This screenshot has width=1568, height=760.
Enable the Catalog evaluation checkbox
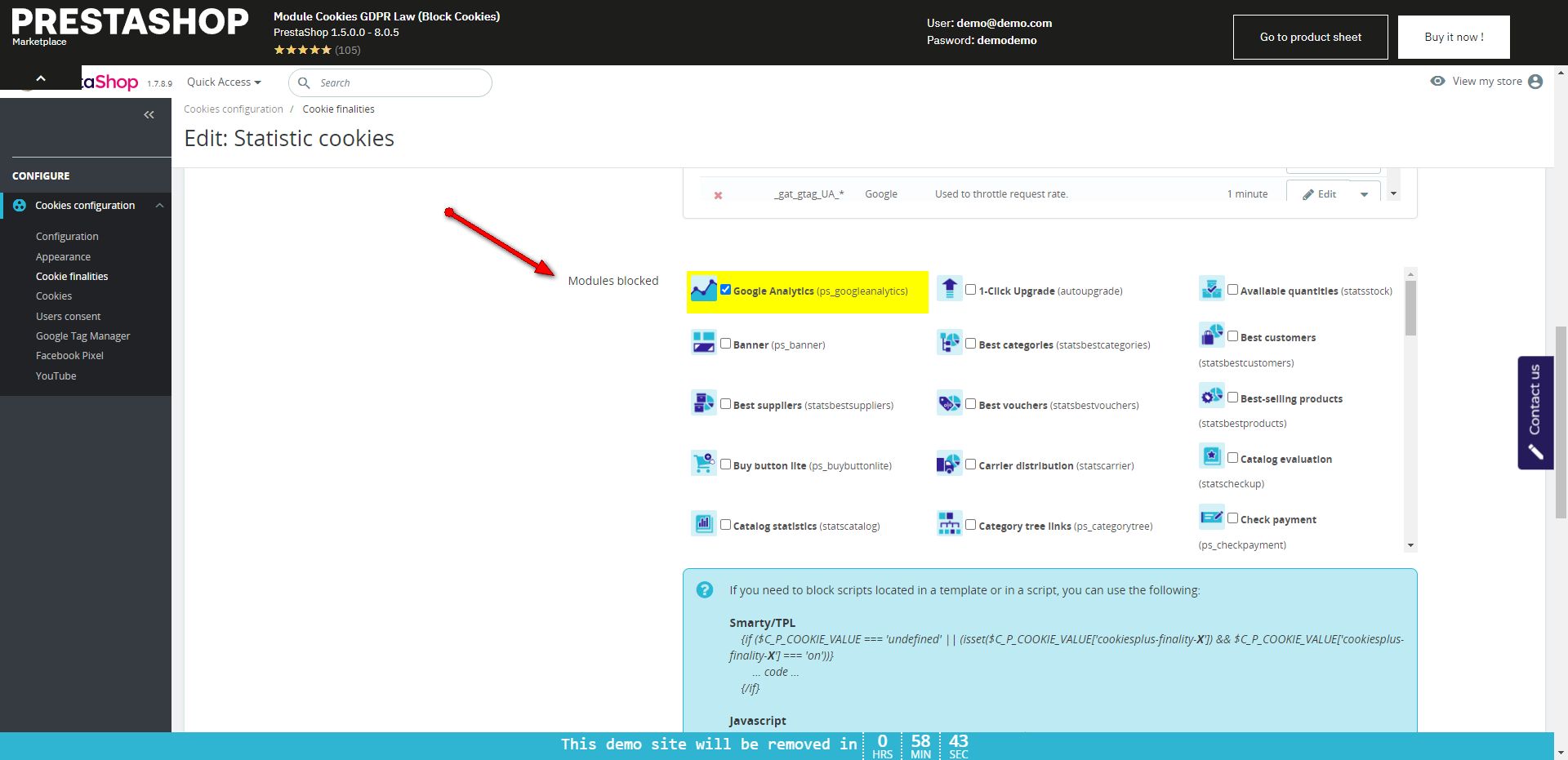pyautogui.click(x=1232, y=458)
